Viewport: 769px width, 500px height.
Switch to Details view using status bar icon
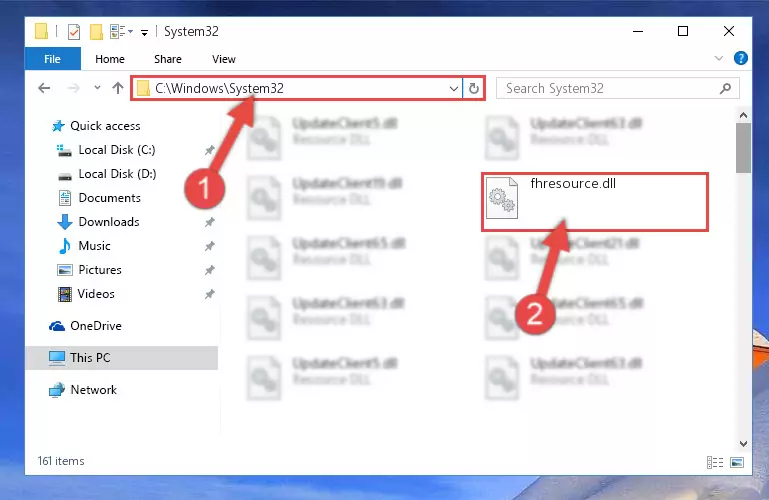(x=715, y=462)
